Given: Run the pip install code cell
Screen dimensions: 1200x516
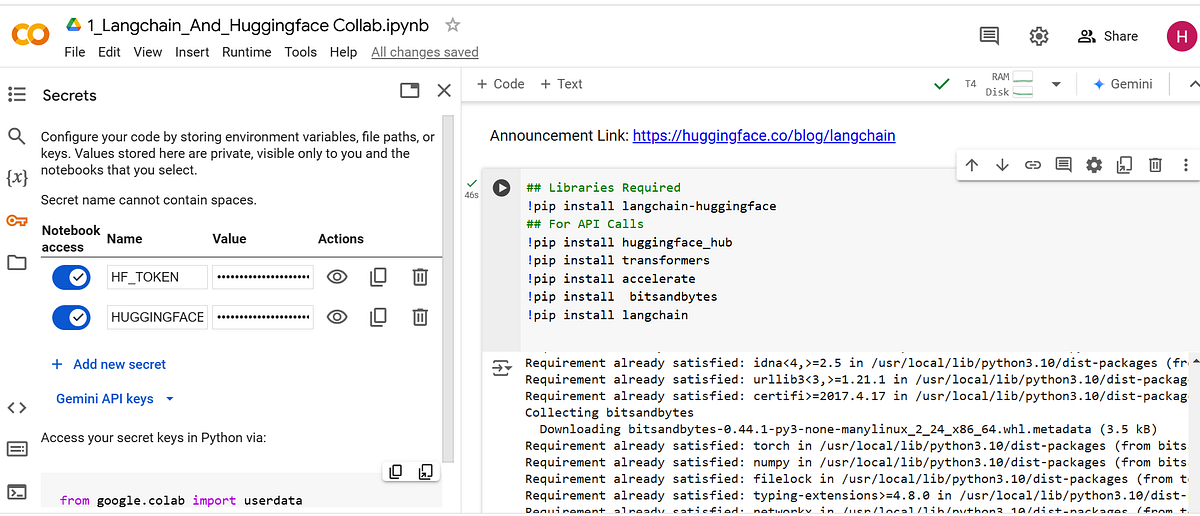Looking at the screenshot, I should point(502,188).
